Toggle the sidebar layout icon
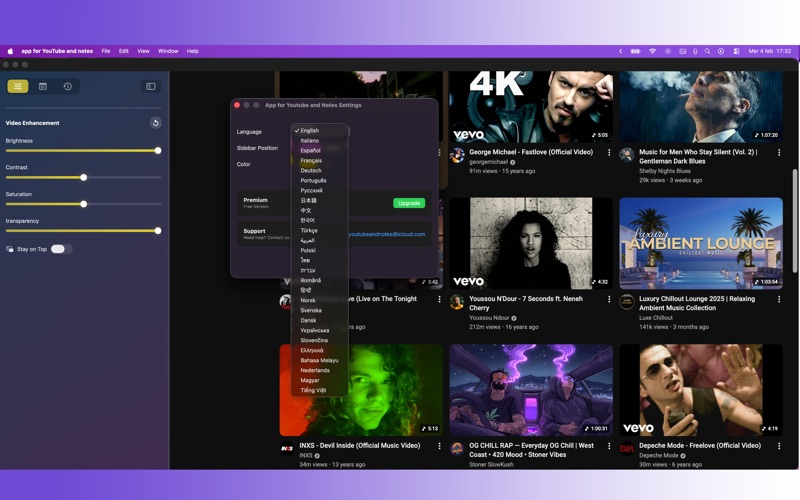 151,86
